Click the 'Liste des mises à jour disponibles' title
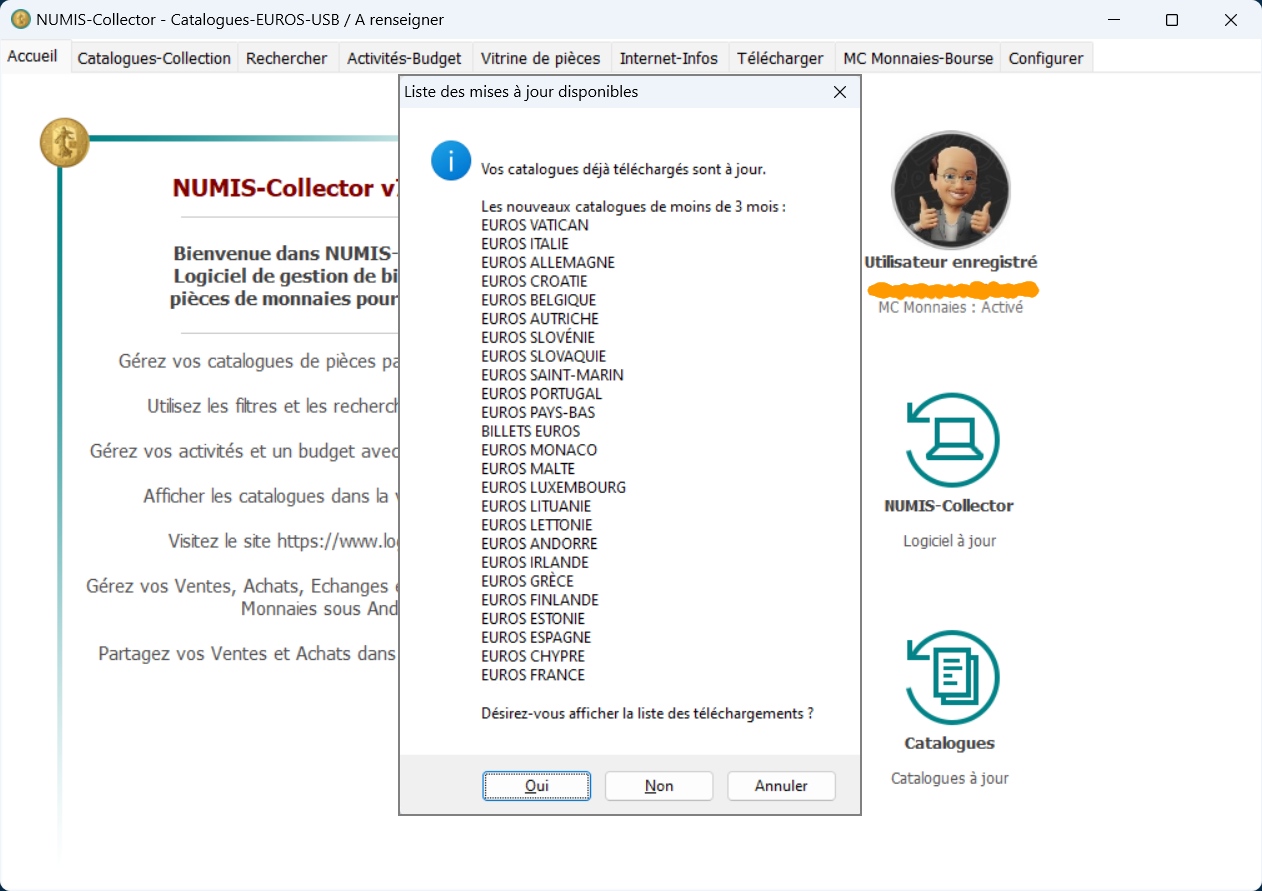This screenshot has width=1262, height=891. 521,92
